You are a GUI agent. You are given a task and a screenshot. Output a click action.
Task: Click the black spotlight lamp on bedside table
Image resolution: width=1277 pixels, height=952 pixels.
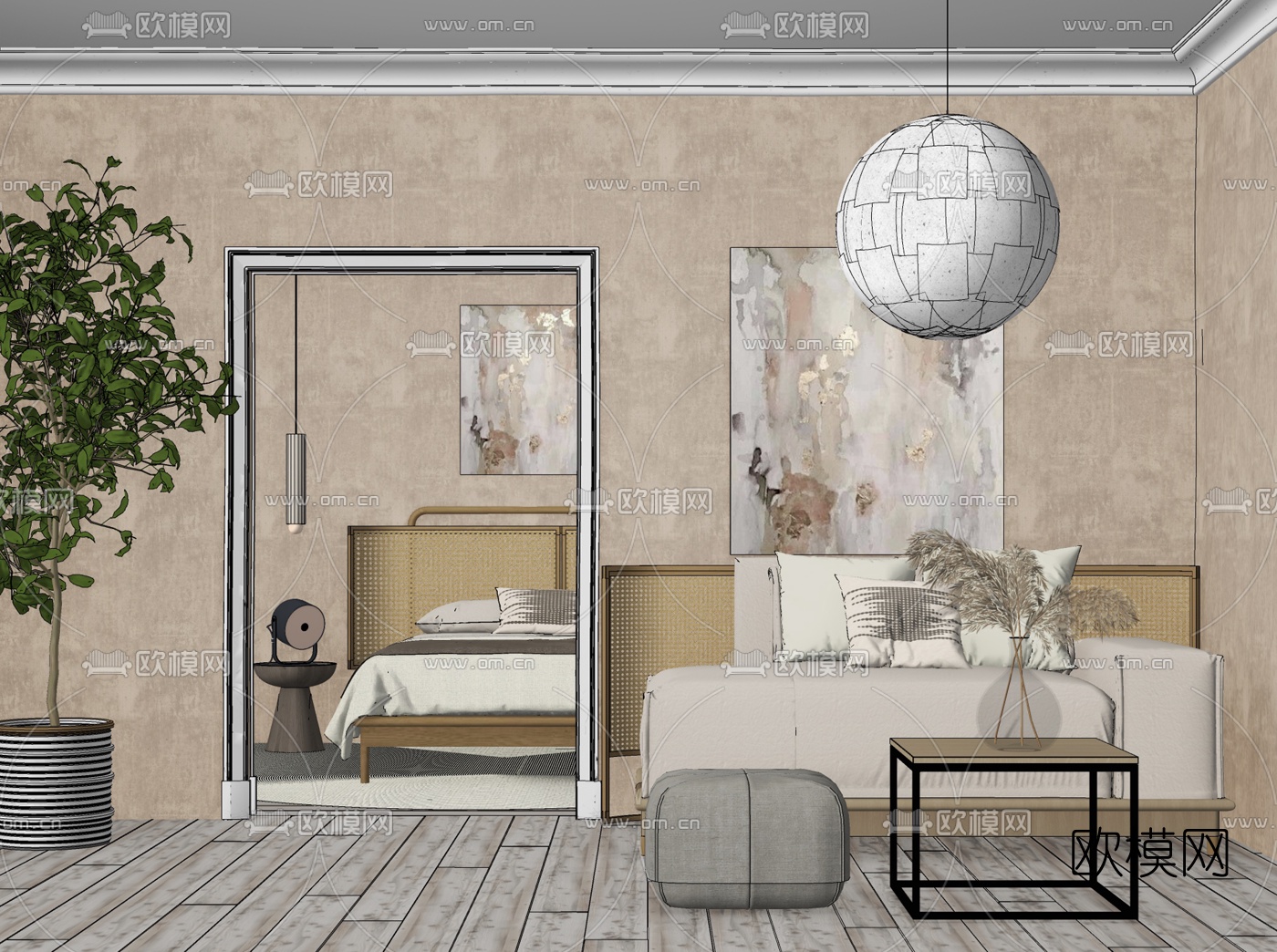pos(296,631)
